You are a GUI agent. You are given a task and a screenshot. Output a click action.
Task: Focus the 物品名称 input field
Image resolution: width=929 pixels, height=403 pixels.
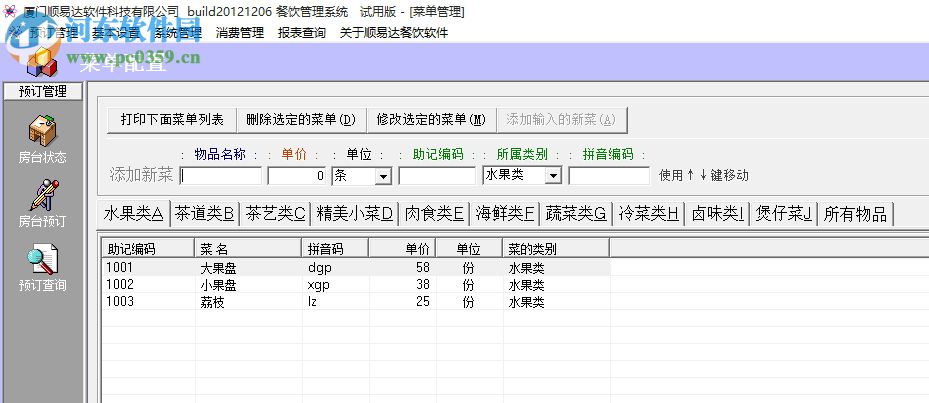[220, 176]
